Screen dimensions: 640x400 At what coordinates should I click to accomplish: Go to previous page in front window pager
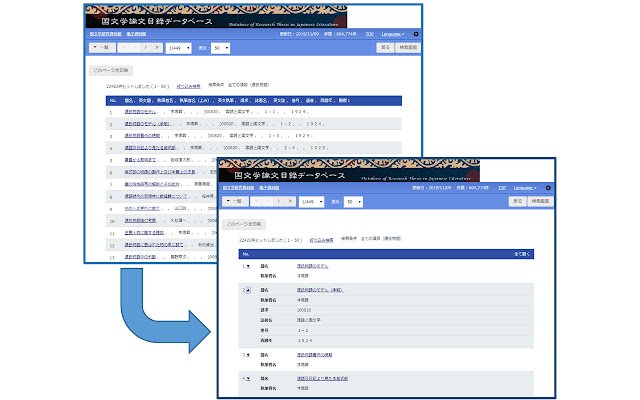coord(268,201)
